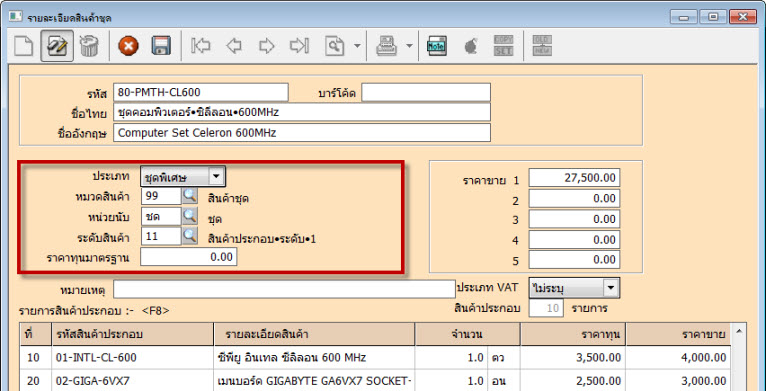Click the ที่ column header

click(x=36, y=334)
